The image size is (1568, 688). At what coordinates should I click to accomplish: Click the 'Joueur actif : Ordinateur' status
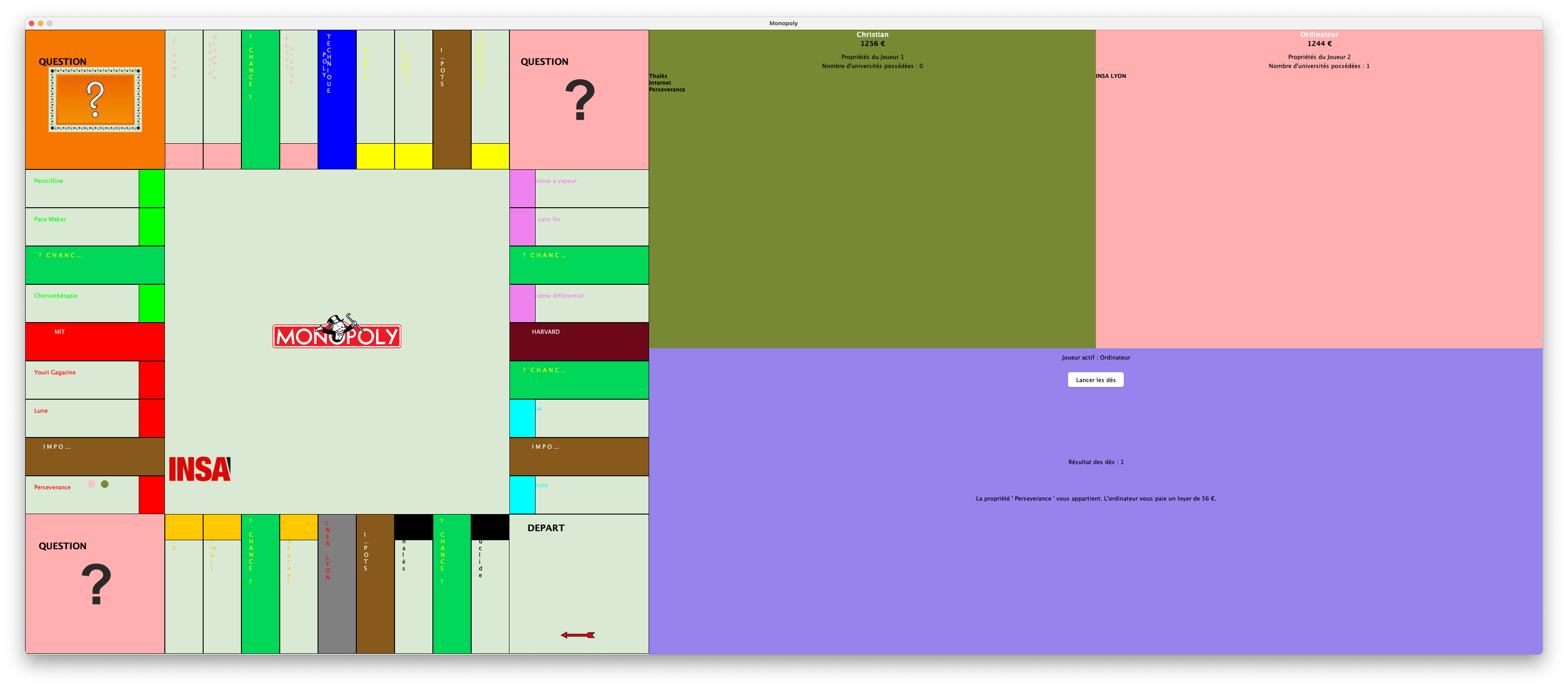tap(1095, 357)
